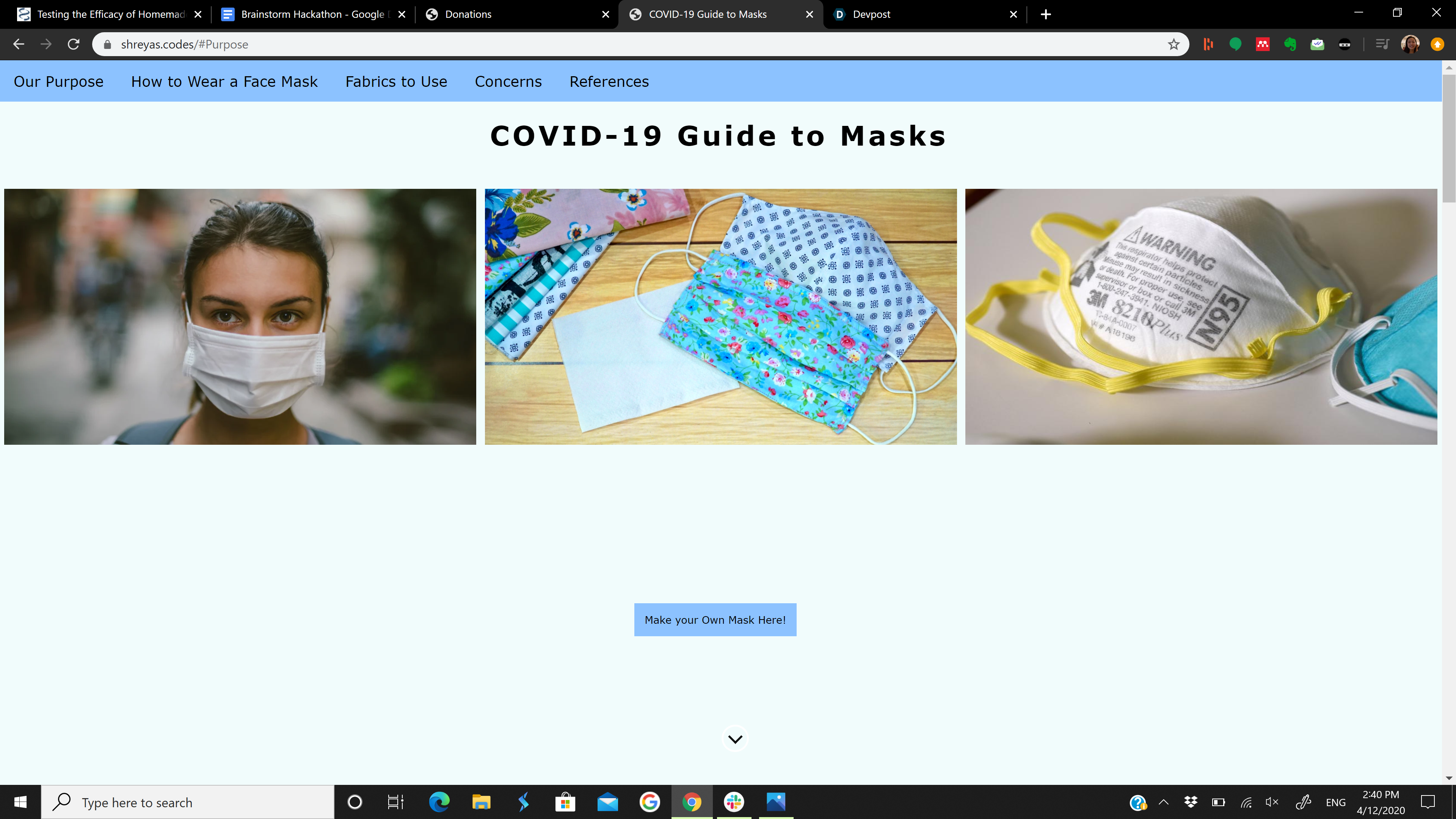Open Windows notification center
This screenshot has width=1456, height=819.
pos(1428,802)
